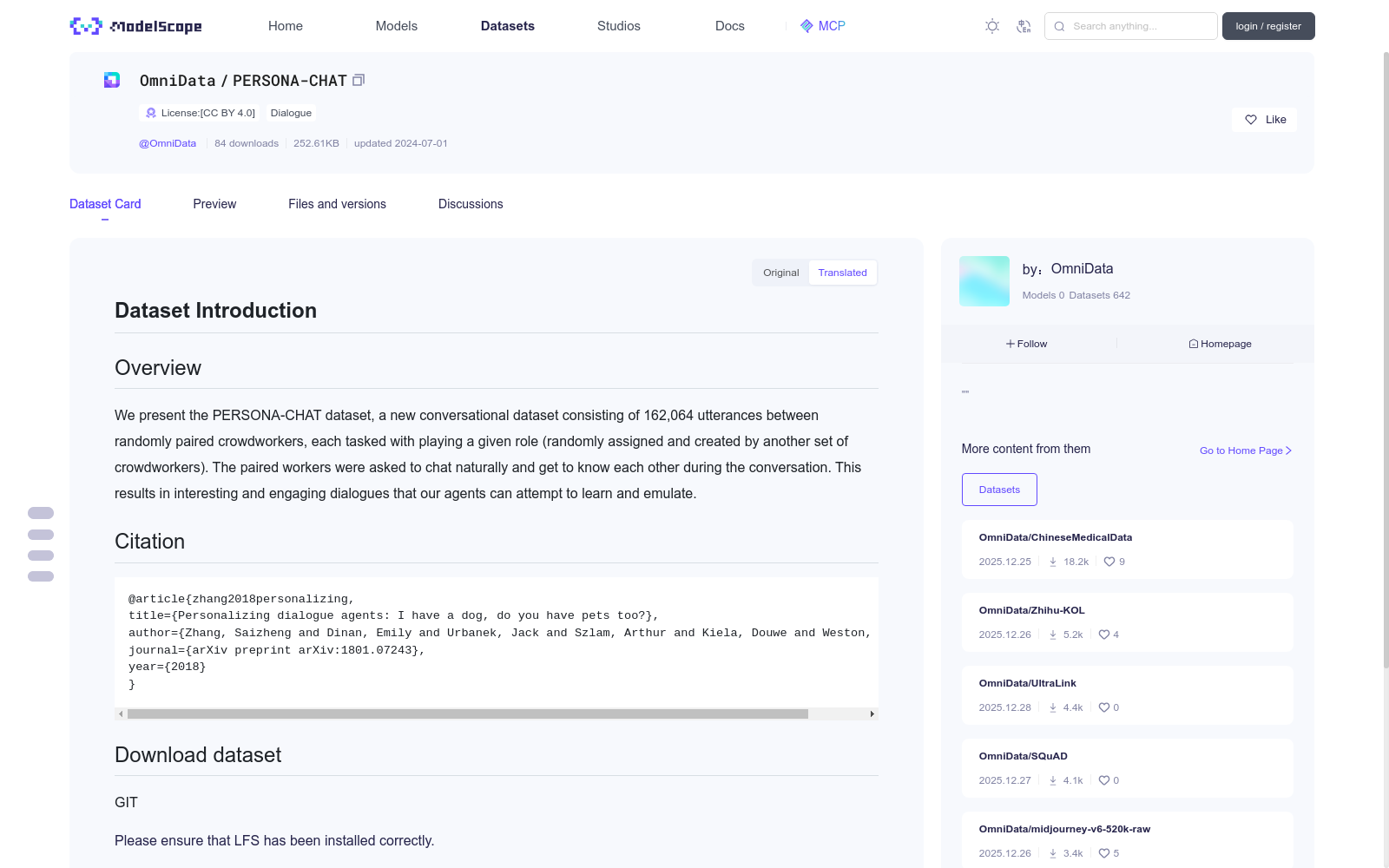Click right arrow of citation scrollbar

point(872,713)
